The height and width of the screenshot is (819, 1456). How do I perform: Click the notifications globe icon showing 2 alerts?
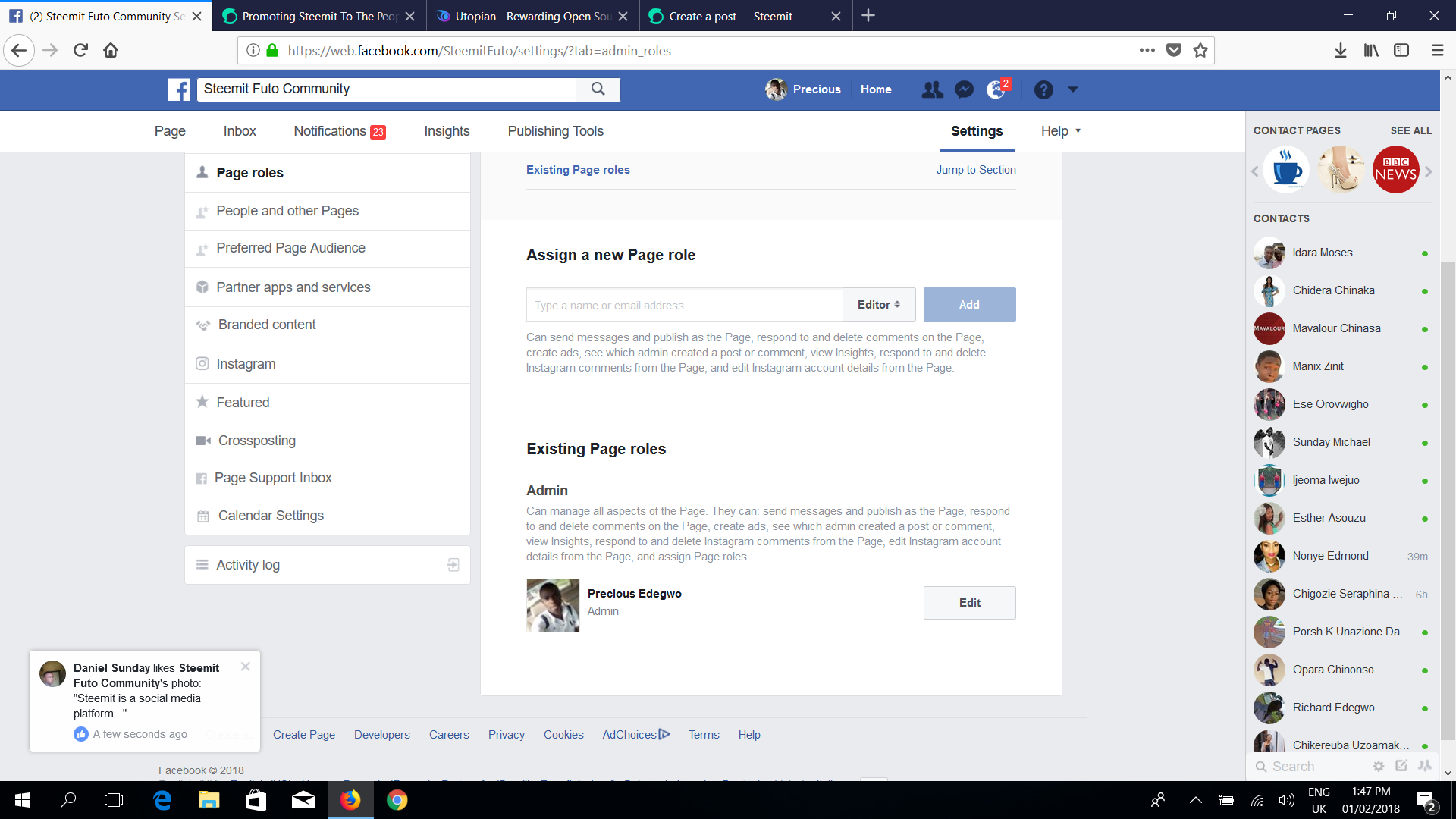coord(996,89)
